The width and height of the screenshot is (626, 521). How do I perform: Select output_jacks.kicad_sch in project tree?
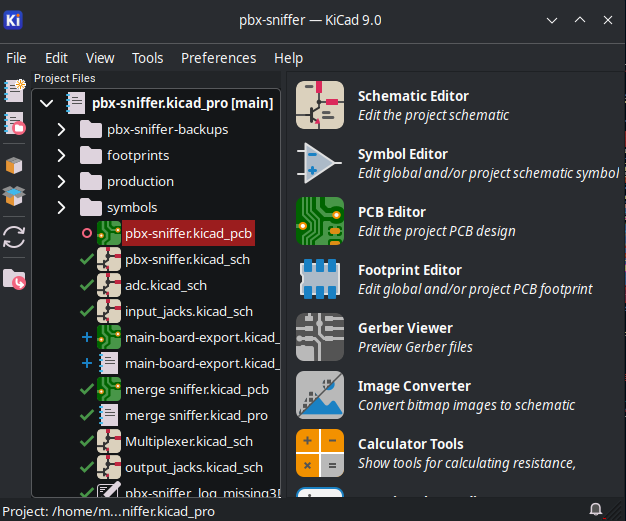(194, 467)
